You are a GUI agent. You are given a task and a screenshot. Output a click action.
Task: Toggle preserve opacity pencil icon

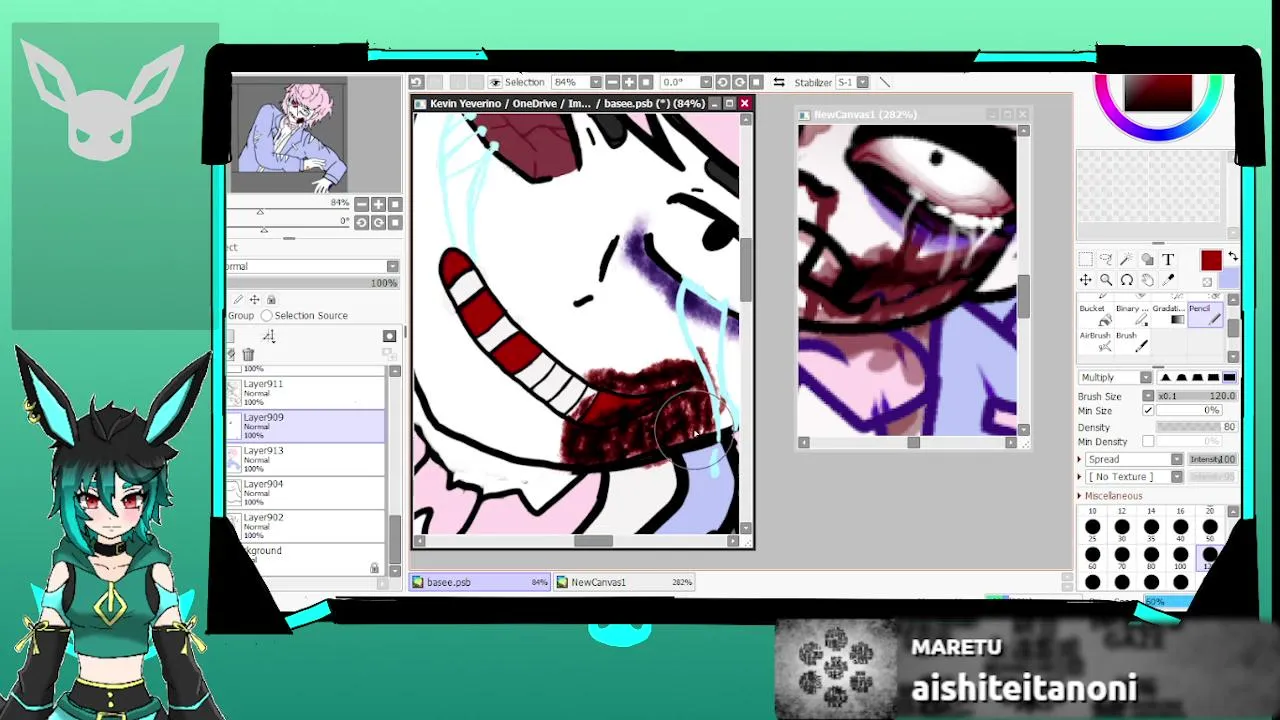coord(238,299)
